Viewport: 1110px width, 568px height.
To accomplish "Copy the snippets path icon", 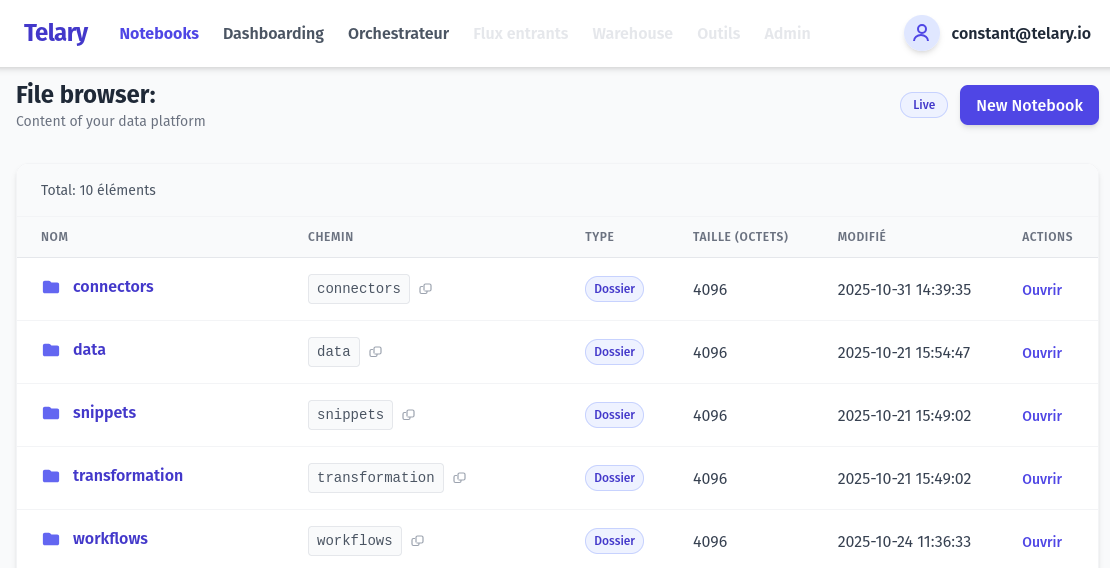I will 408,415.
